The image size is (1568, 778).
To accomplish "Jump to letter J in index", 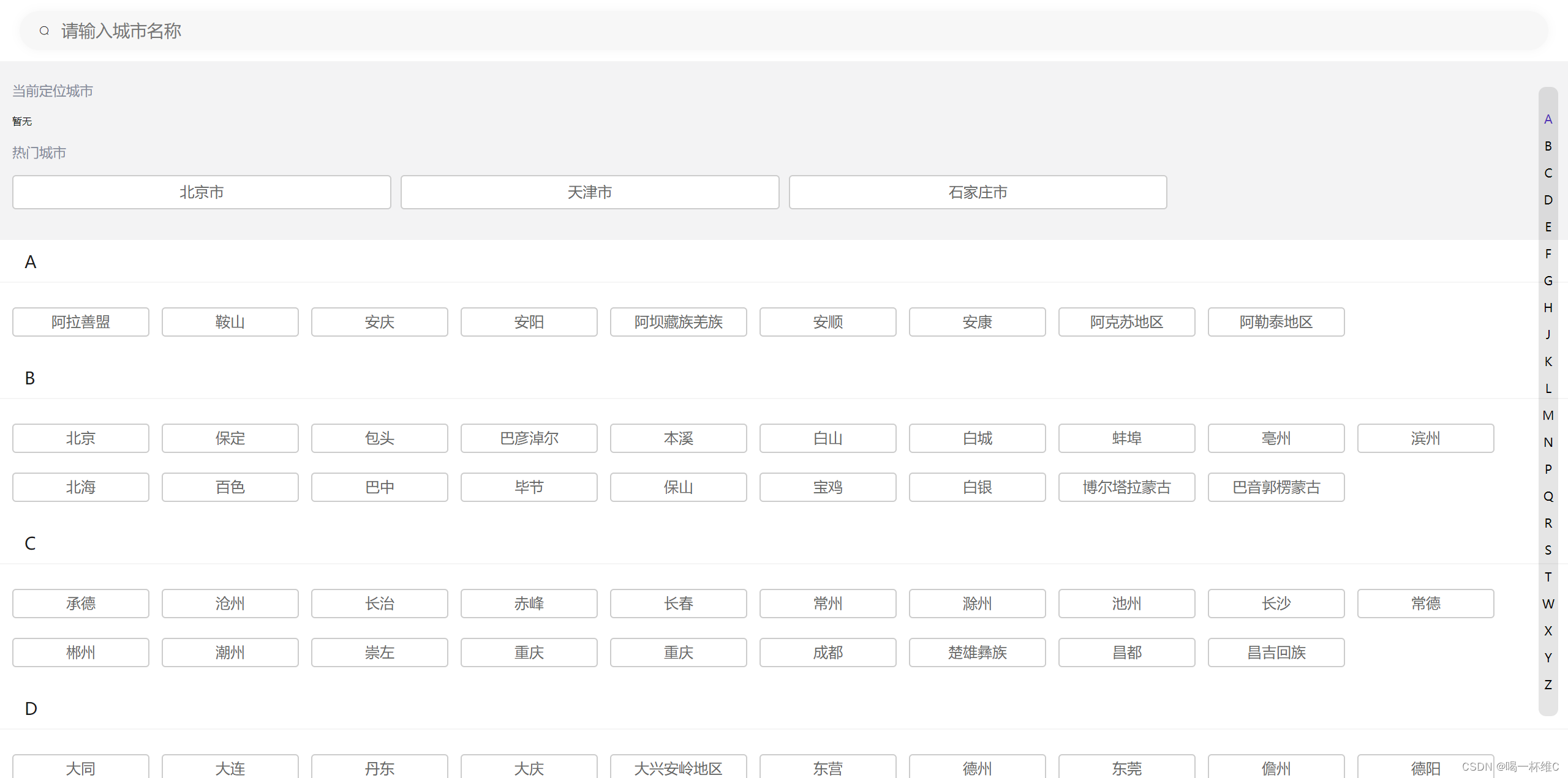I will (1548, 335).
